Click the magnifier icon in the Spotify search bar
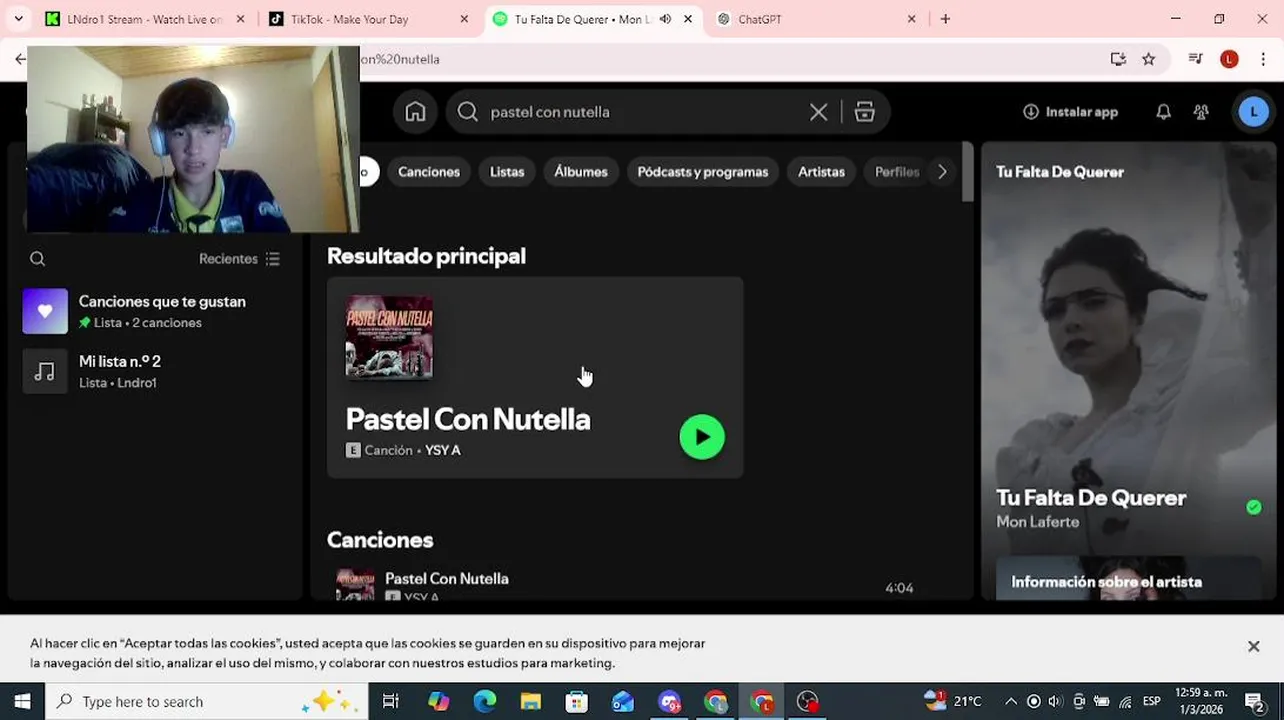 (468, 112)
